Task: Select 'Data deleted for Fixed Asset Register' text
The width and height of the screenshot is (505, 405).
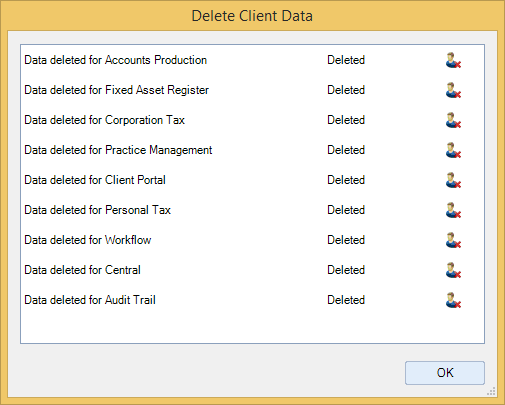Action: [117, 90]
